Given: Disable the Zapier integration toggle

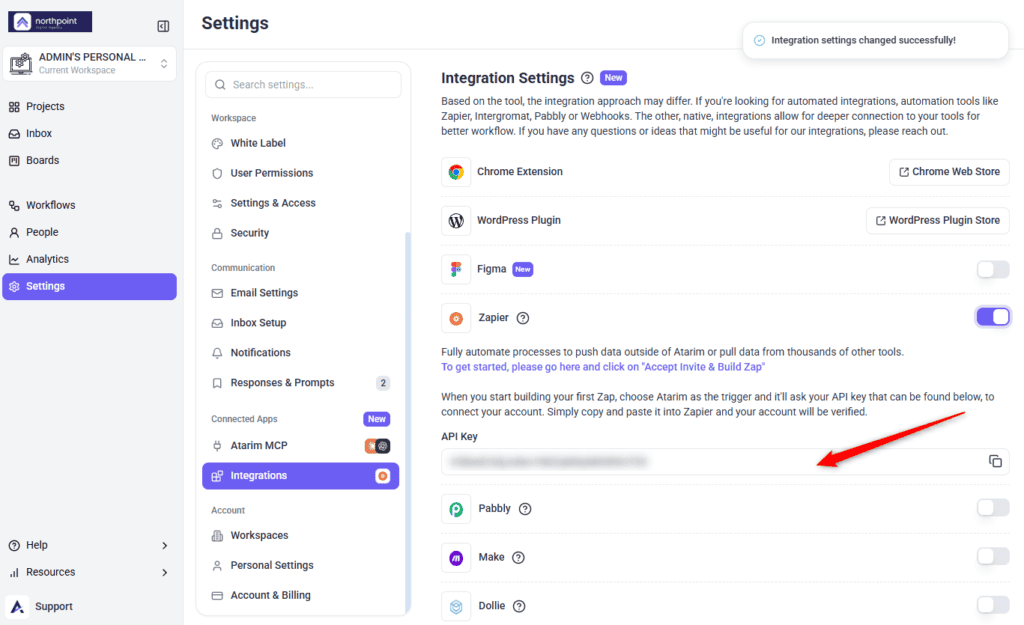Looking at the screenshot, I should [x=993, y=317].
